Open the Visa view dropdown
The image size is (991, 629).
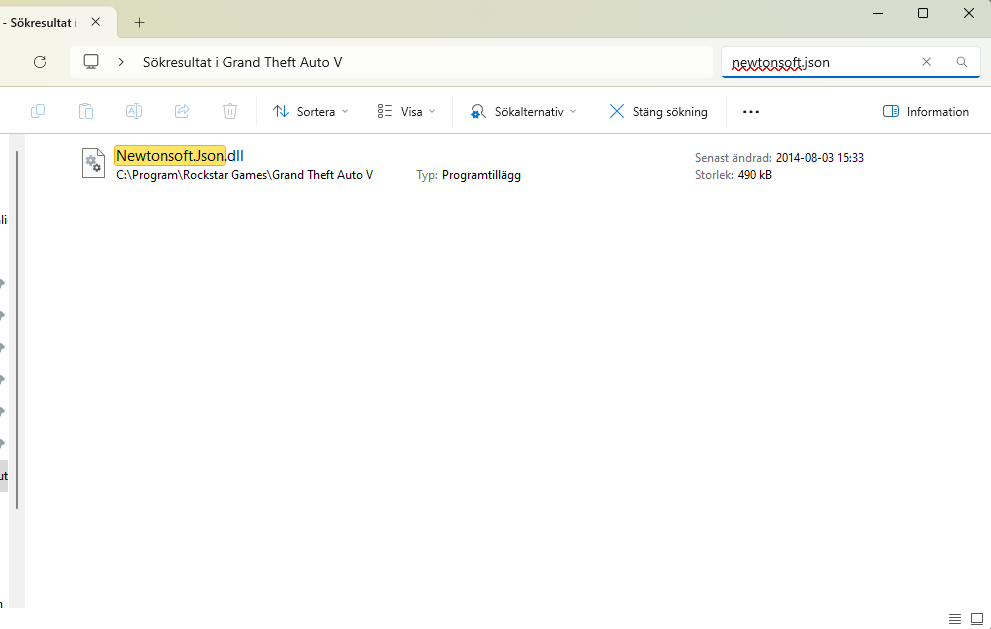(x=406, y=112)
